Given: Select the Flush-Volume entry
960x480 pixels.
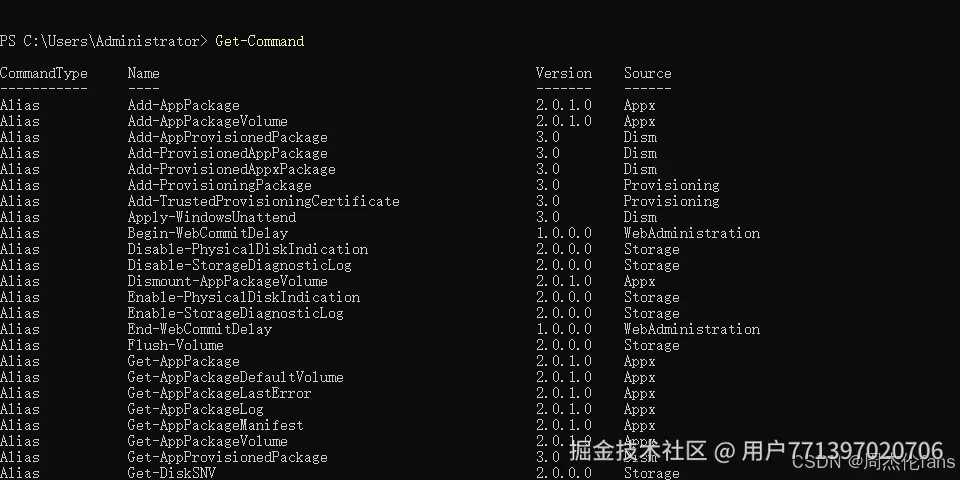Looking at the screenshot, I should [175, 345].
